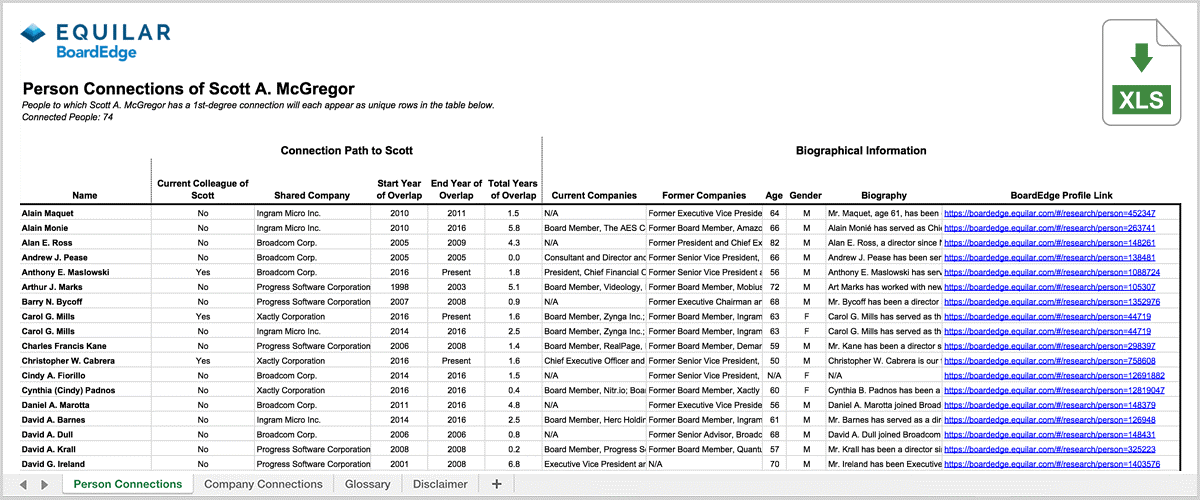Select the Anthony E. Maslowski name cell
Image resolution: width=1200 pixels, height=500 pixels.
(x=85, y=272)
